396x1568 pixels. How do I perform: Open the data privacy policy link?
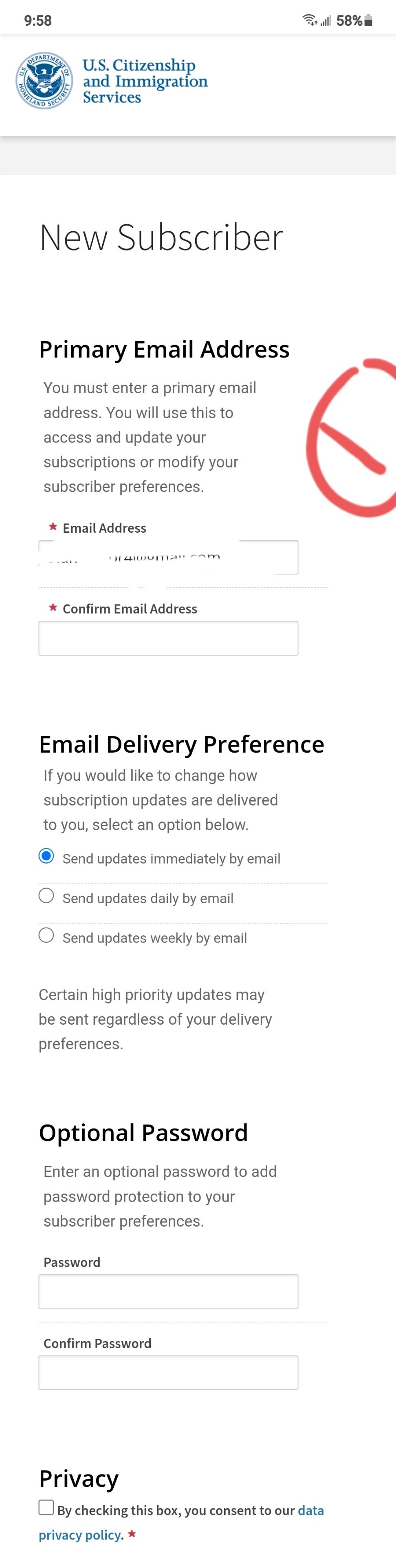181,1522
